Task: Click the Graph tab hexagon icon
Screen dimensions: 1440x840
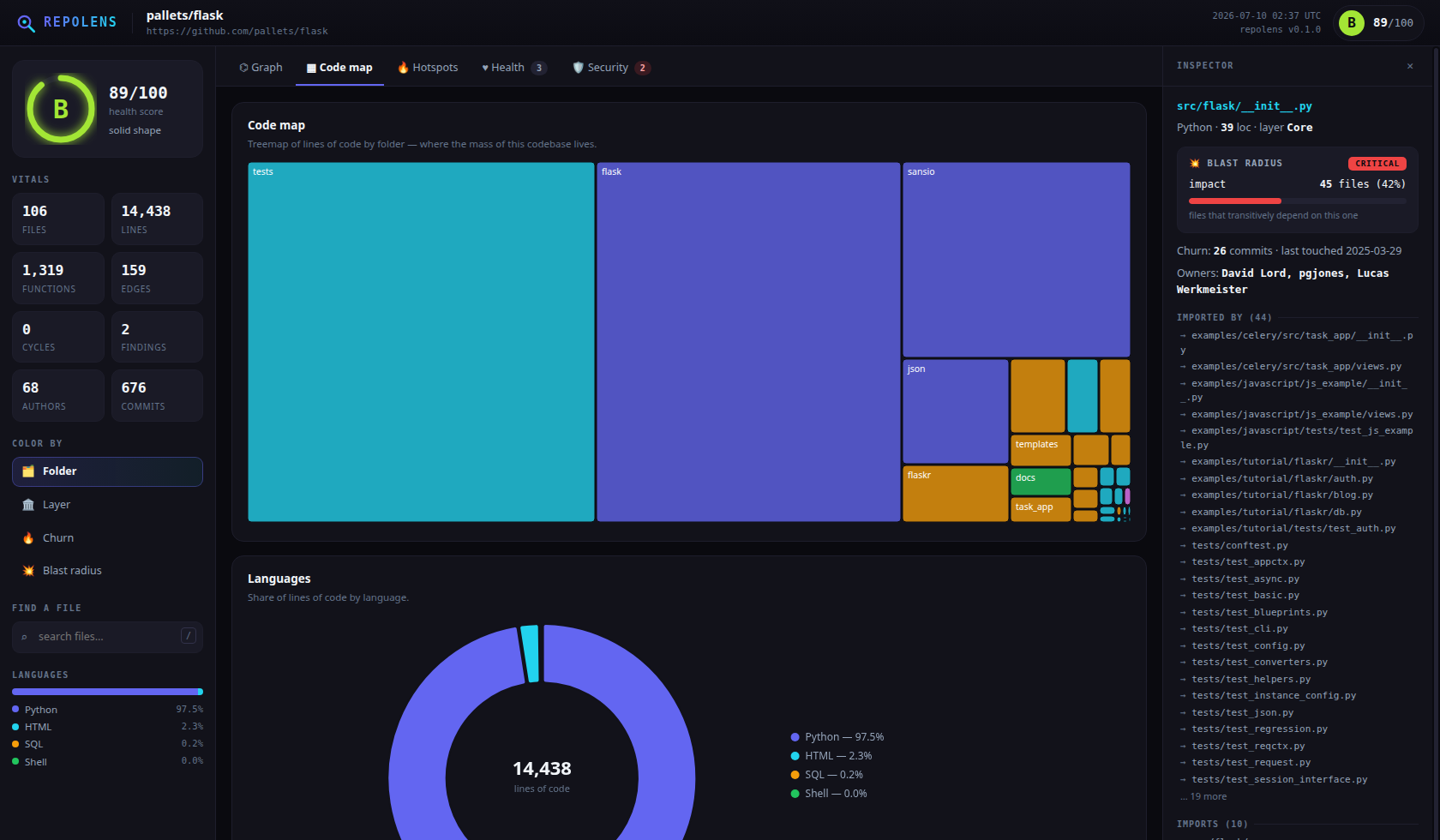Action: pyautogui.click(x=243, y=68)
